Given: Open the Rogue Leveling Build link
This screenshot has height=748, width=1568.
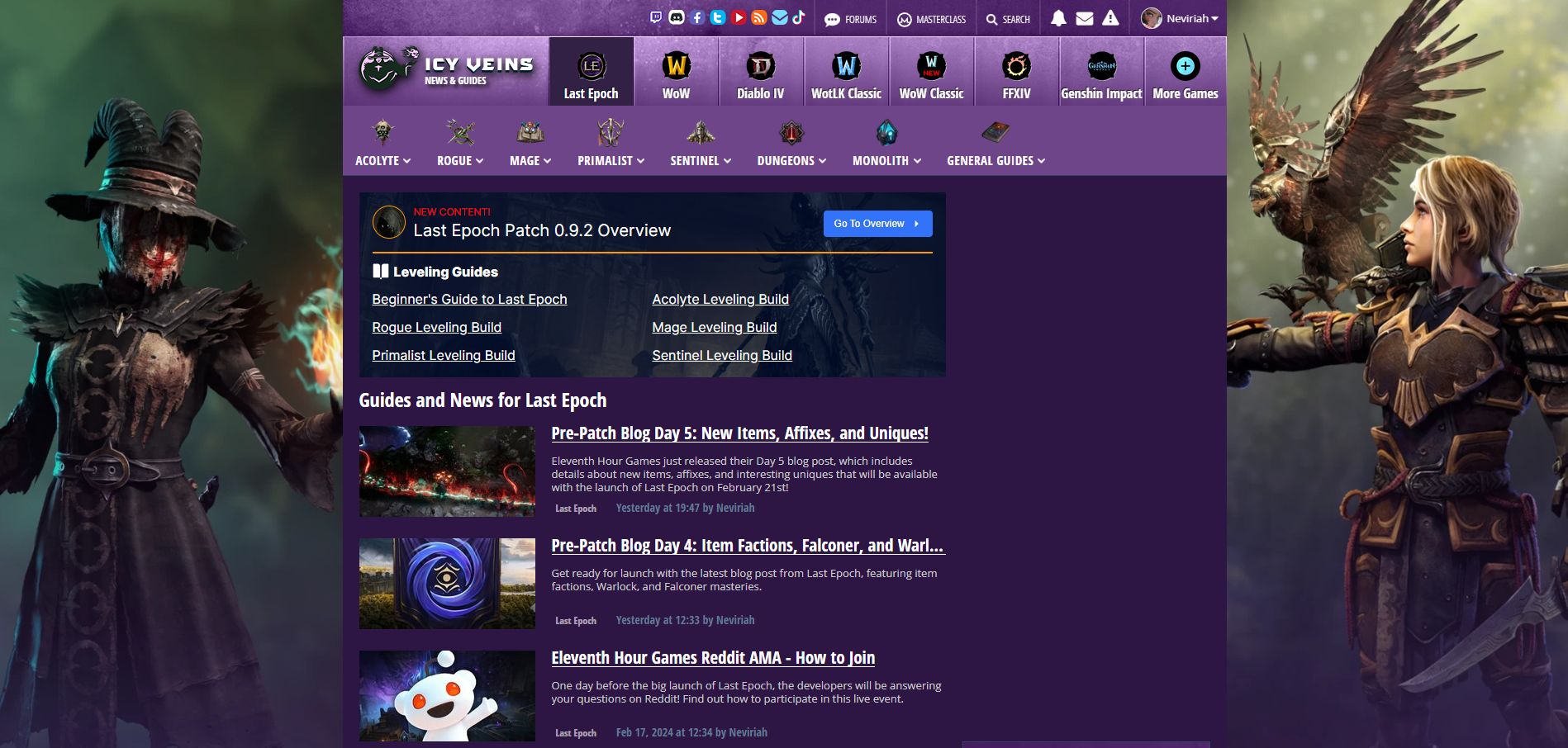Looking at the screenshot, I should pyautogui.click(x=436, y=328).
